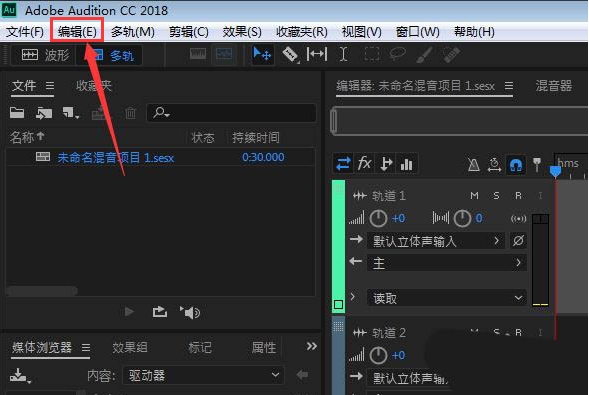Select the Razor tool
This screenshot has height=395, width=589.
[x=290, y=55]
